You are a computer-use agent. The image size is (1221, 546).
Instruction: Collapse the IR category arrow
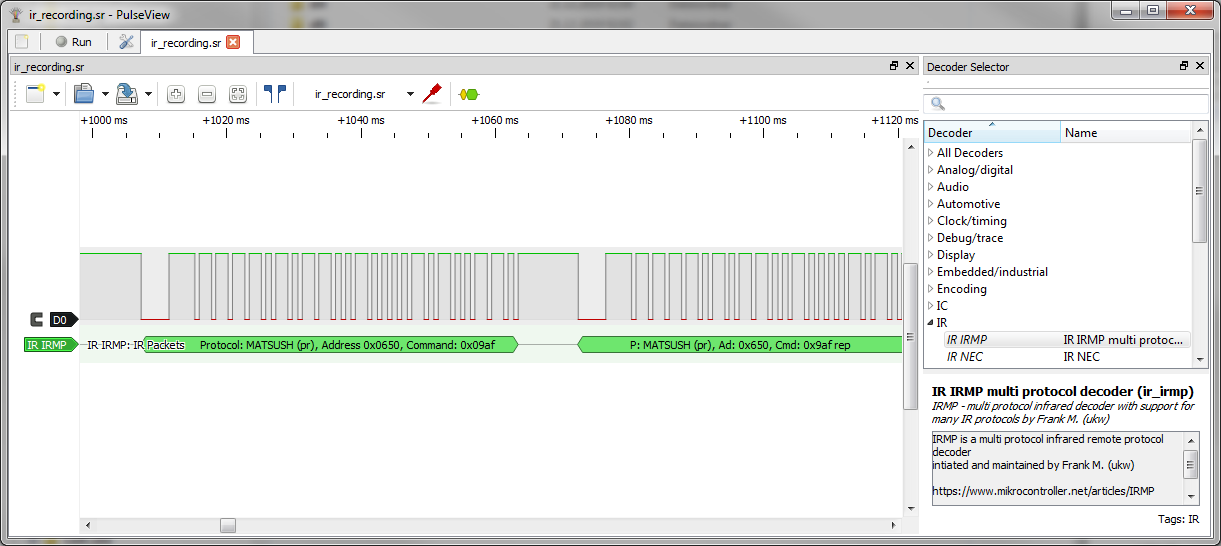pyautogui.click(x=931, y=323)
